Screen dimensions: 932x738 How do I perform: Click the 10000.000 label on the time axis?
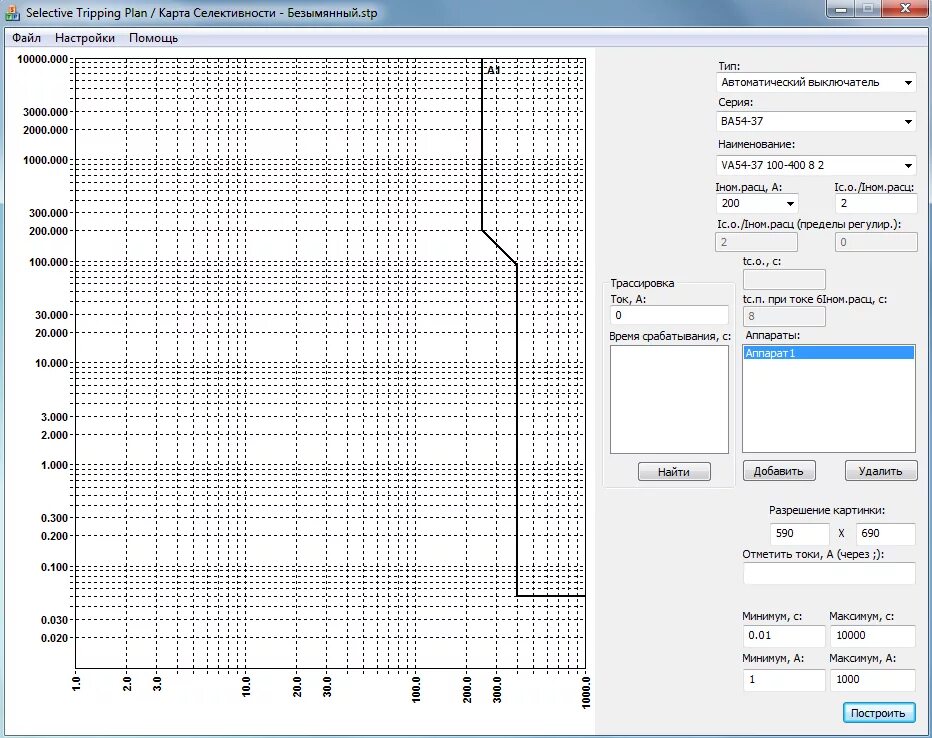click(42, 59)
